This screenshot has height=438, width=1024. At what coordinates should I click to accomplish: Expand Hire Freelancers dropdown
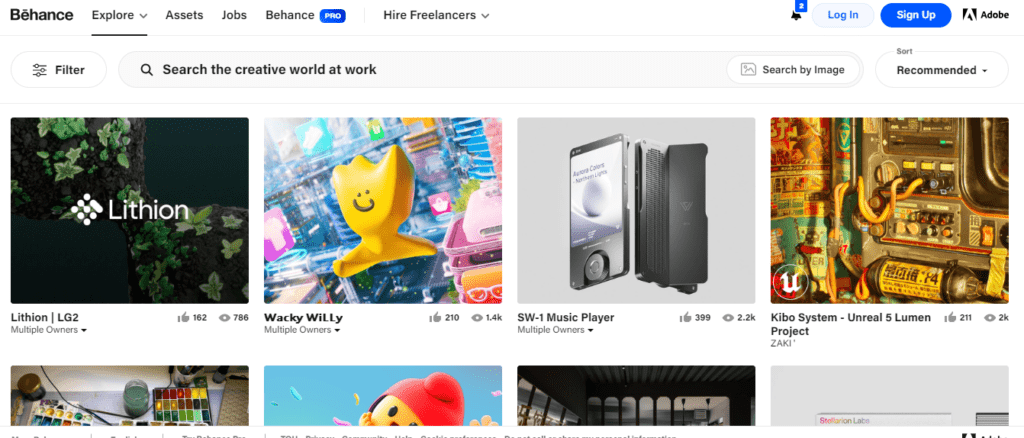click(x=436, y=15)
